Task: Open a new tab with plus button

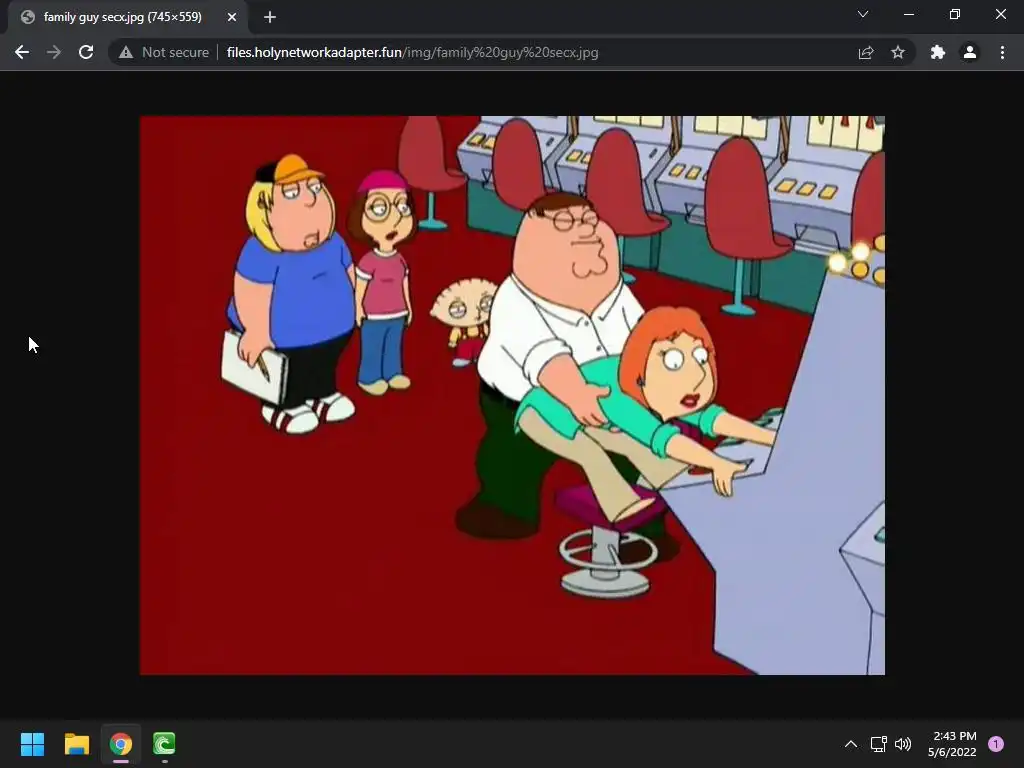Action: [x=270, y=17]
